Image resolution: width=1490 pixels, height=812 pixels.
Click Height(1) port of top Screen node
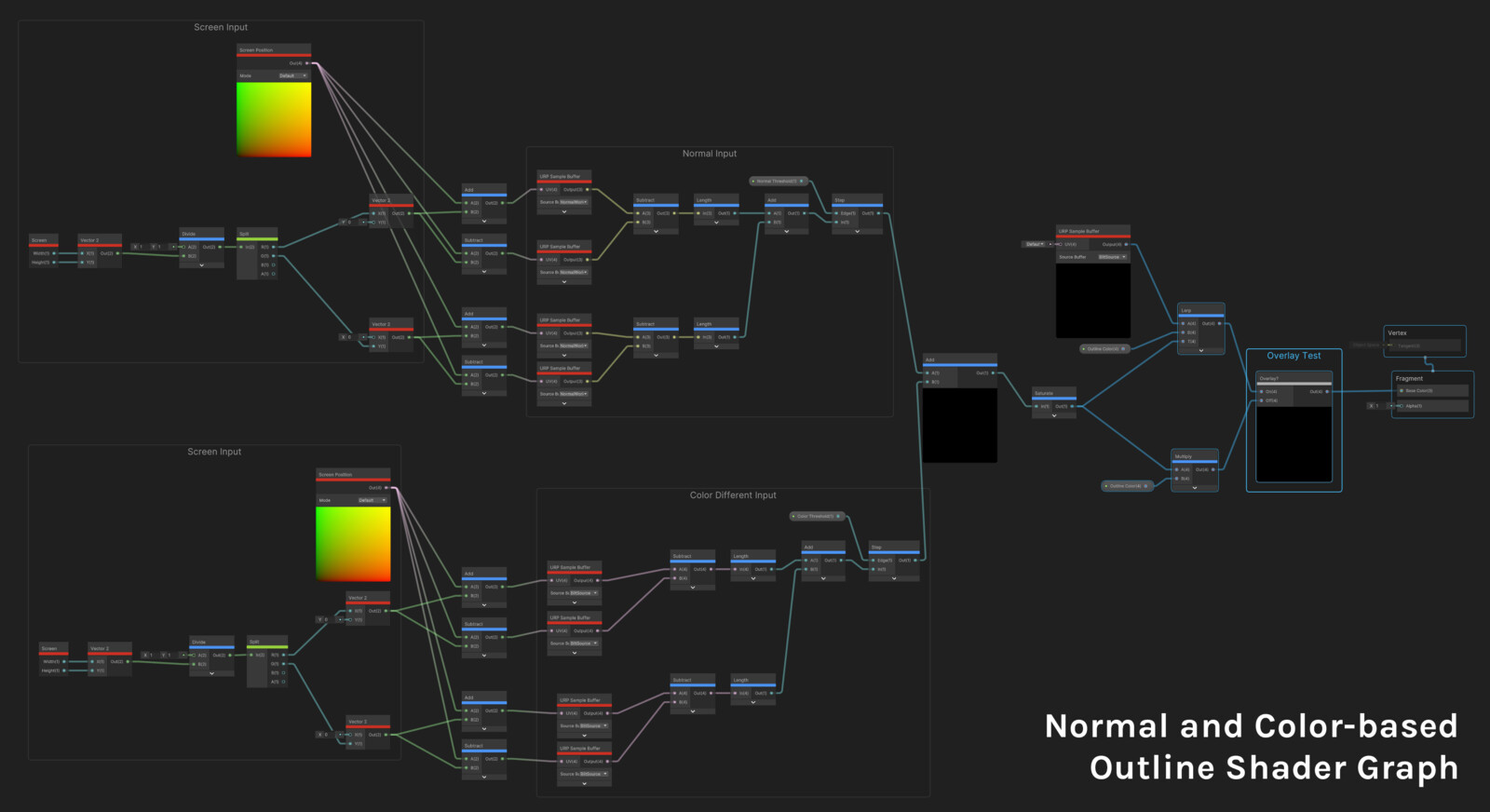54,263
